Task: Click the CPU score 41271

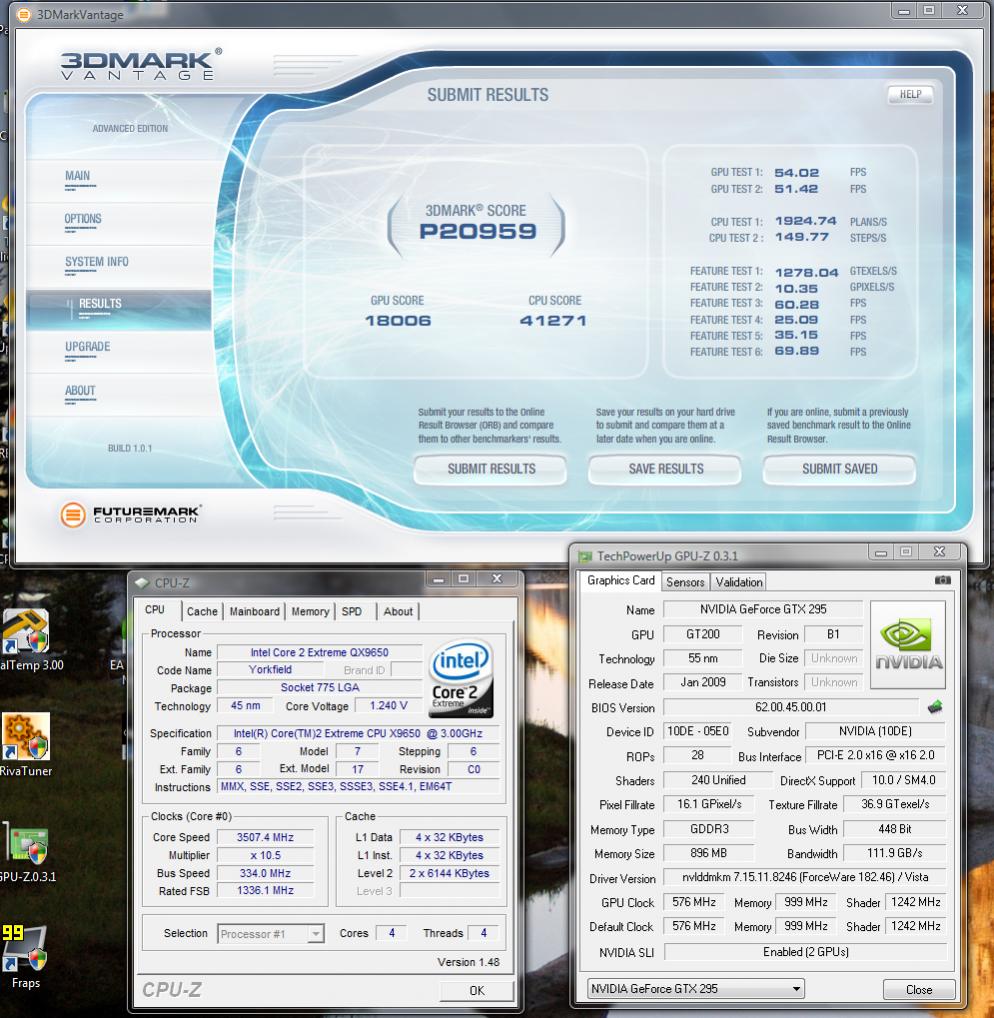Action: [x=553, y=321]
